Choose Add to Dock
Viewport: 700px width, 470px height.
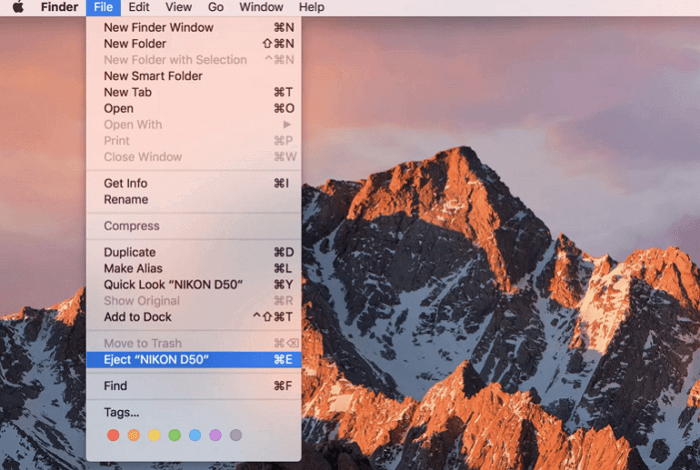[194, 317]
